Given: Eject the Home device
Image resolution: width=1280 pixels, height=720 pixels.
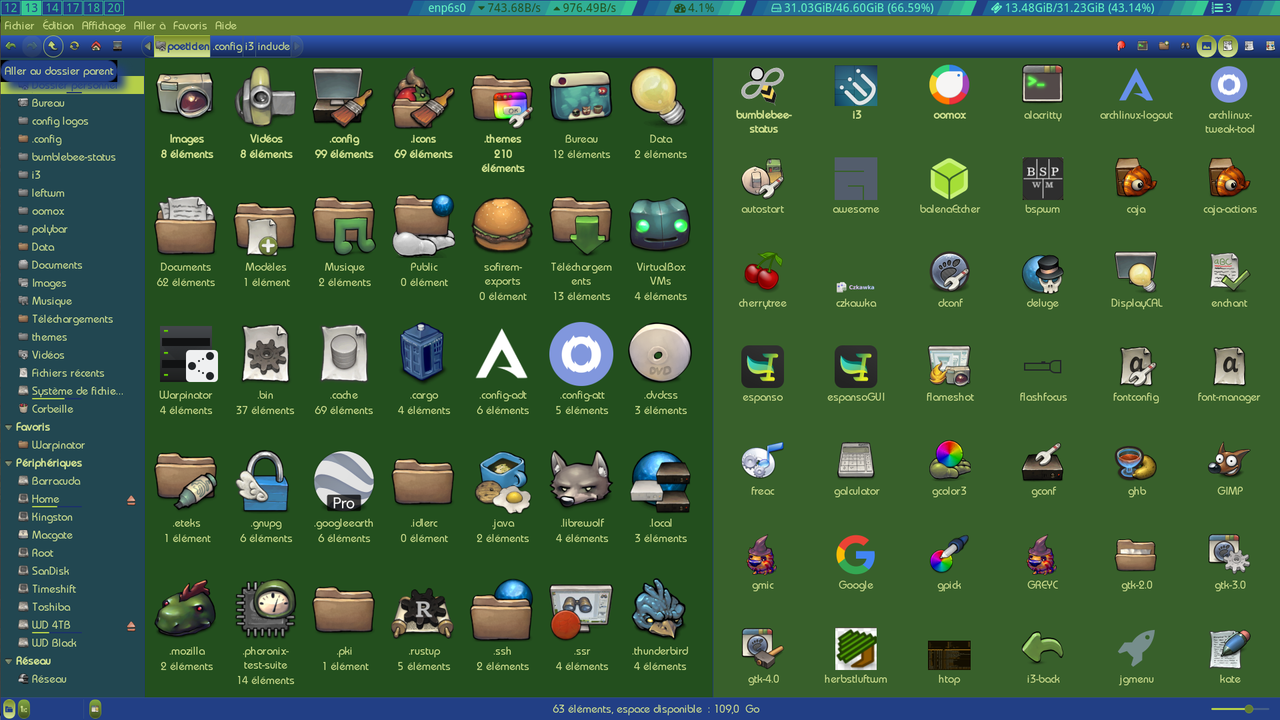Looking at the screenshot, I should [131, 499].
